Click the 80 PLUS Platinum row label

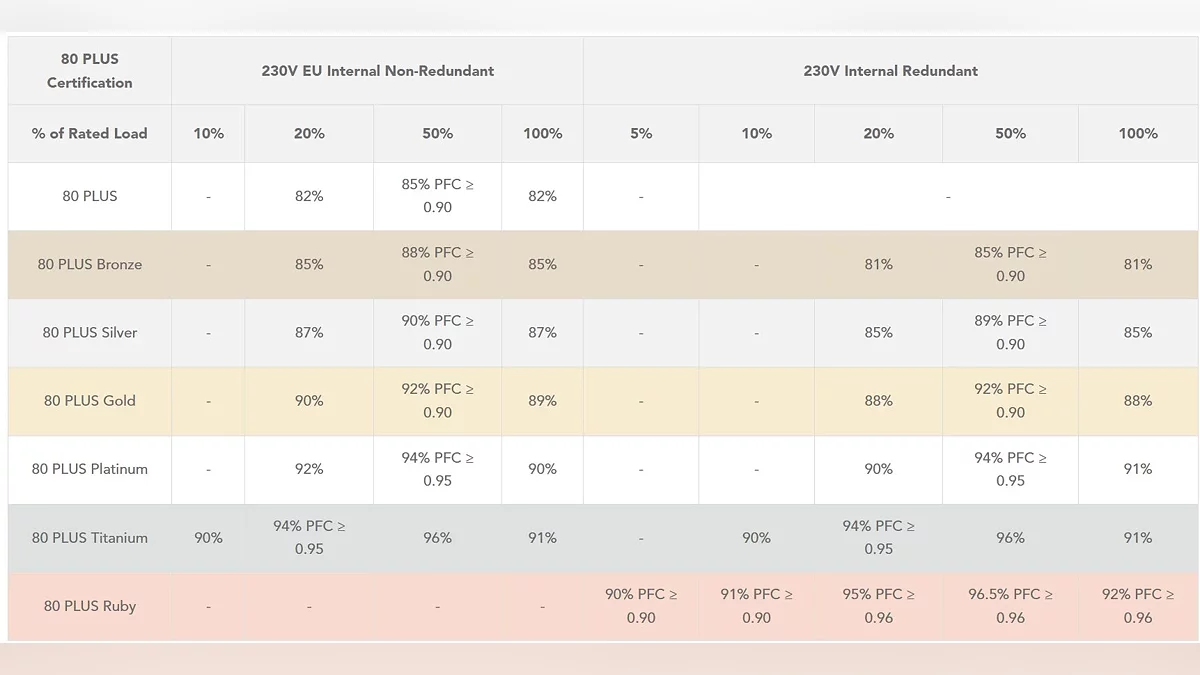click(90, 469)
